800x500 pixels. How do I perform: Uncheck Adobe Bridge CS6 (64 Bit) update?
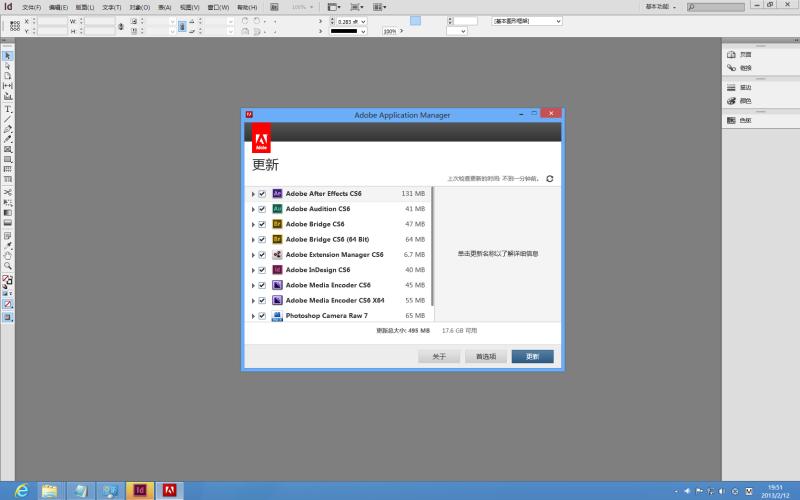coord(262,240)
